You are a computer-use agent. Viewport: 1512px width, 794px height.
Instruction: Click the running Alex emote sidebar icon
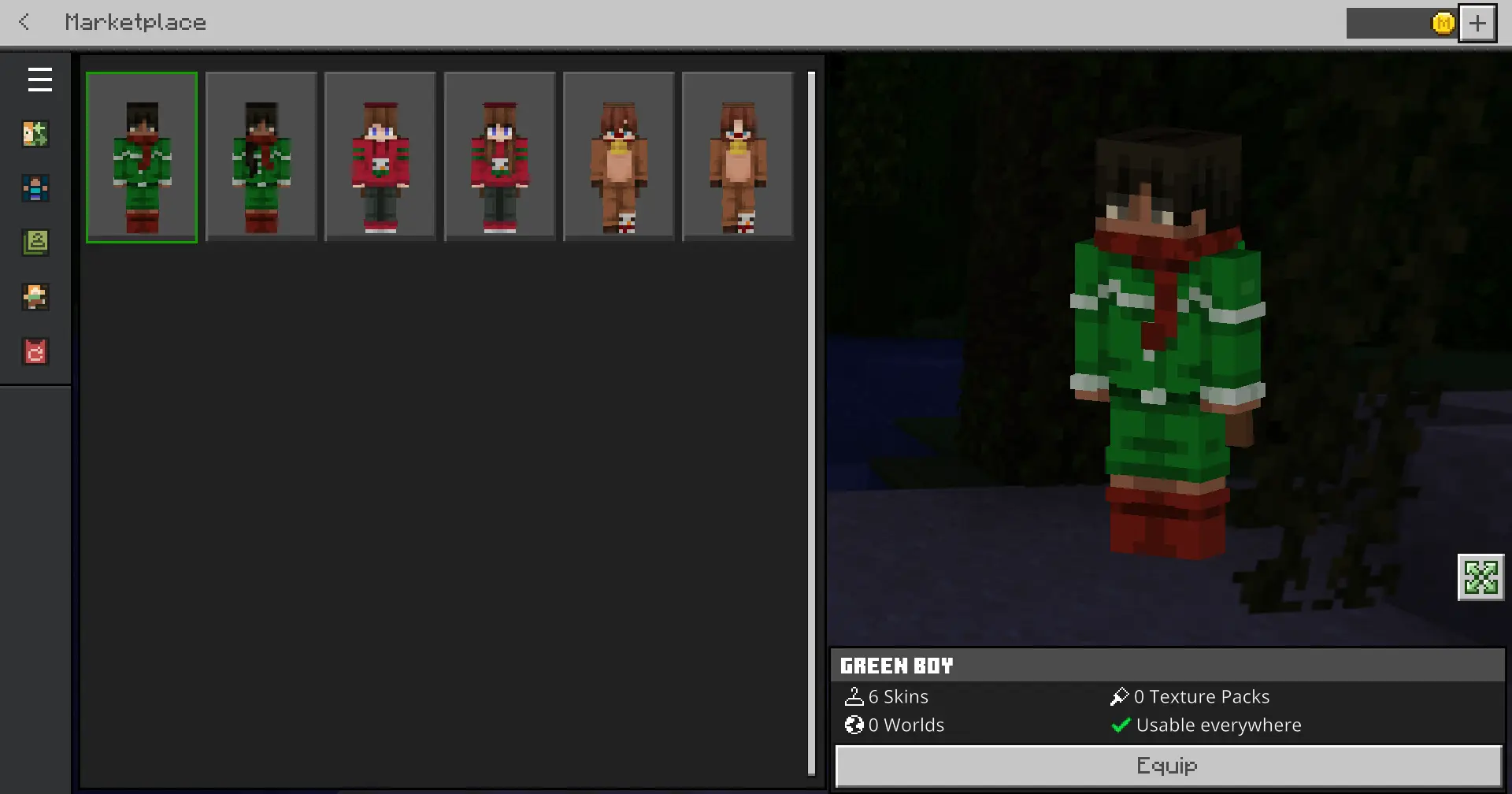[35, 297]
